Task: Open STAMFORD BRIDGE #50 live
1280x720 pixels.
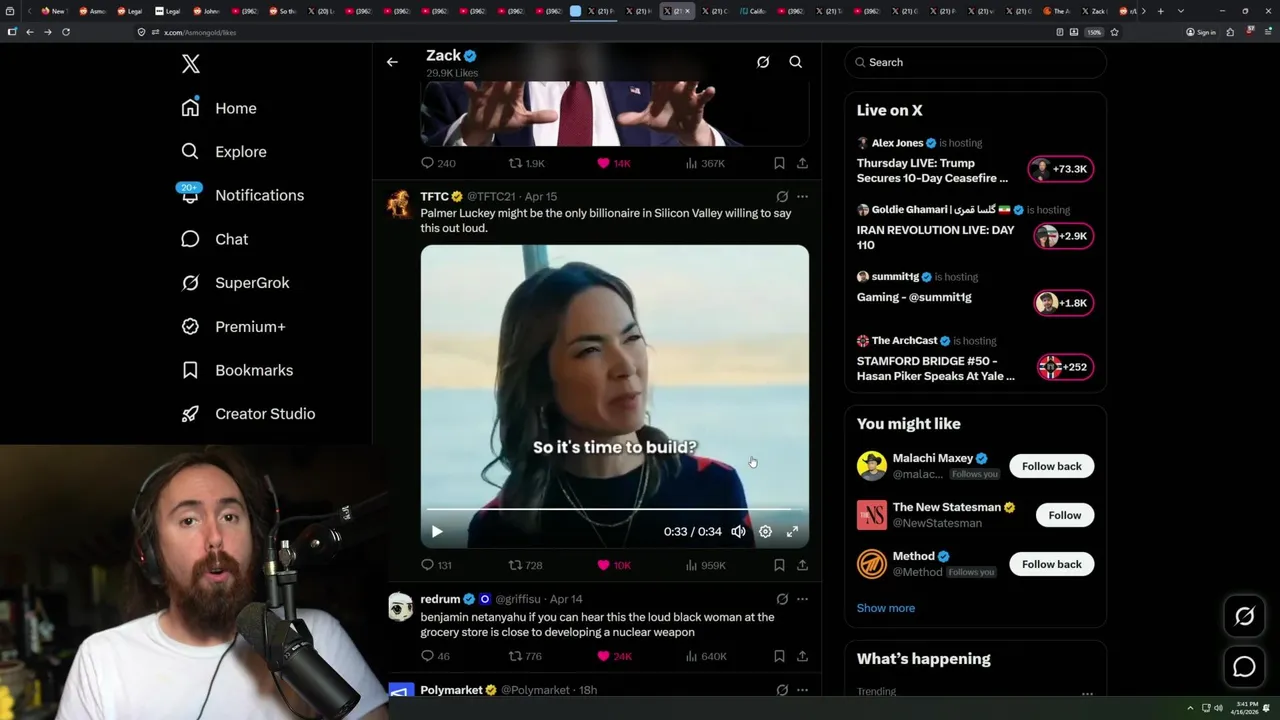Action: click(x=1065, y=367)
